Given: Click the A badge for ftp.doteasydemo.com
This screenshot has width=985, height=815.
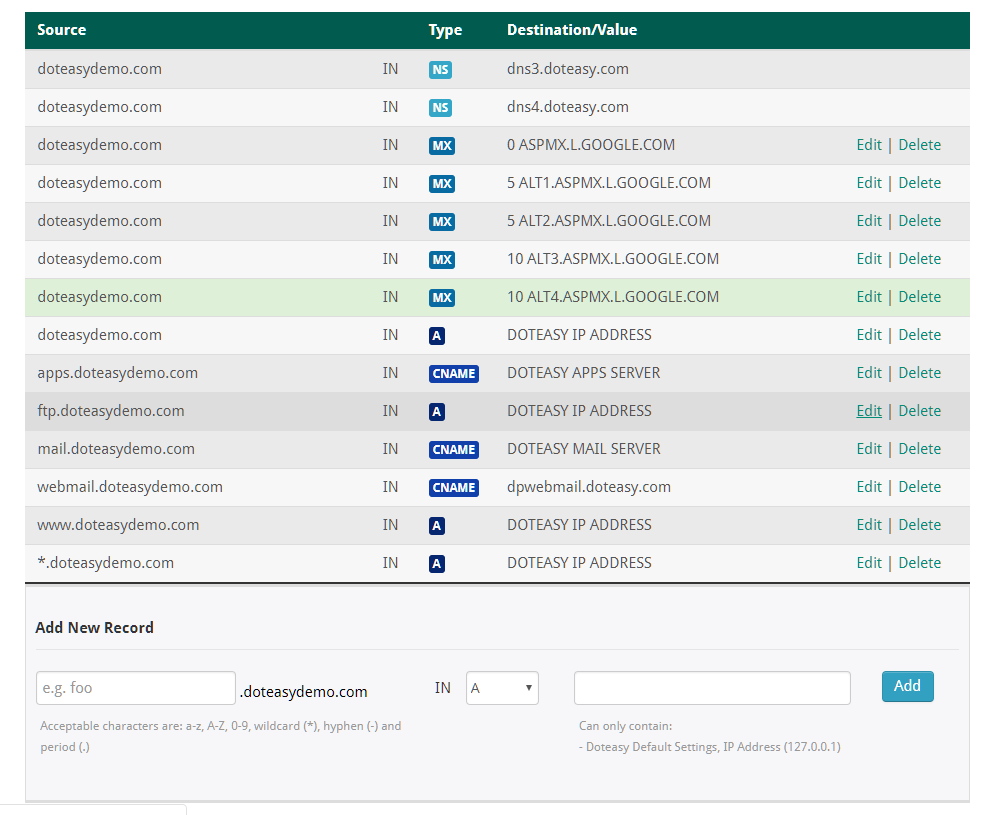Looking at the screenshot, I should click(x=436, y=412).
